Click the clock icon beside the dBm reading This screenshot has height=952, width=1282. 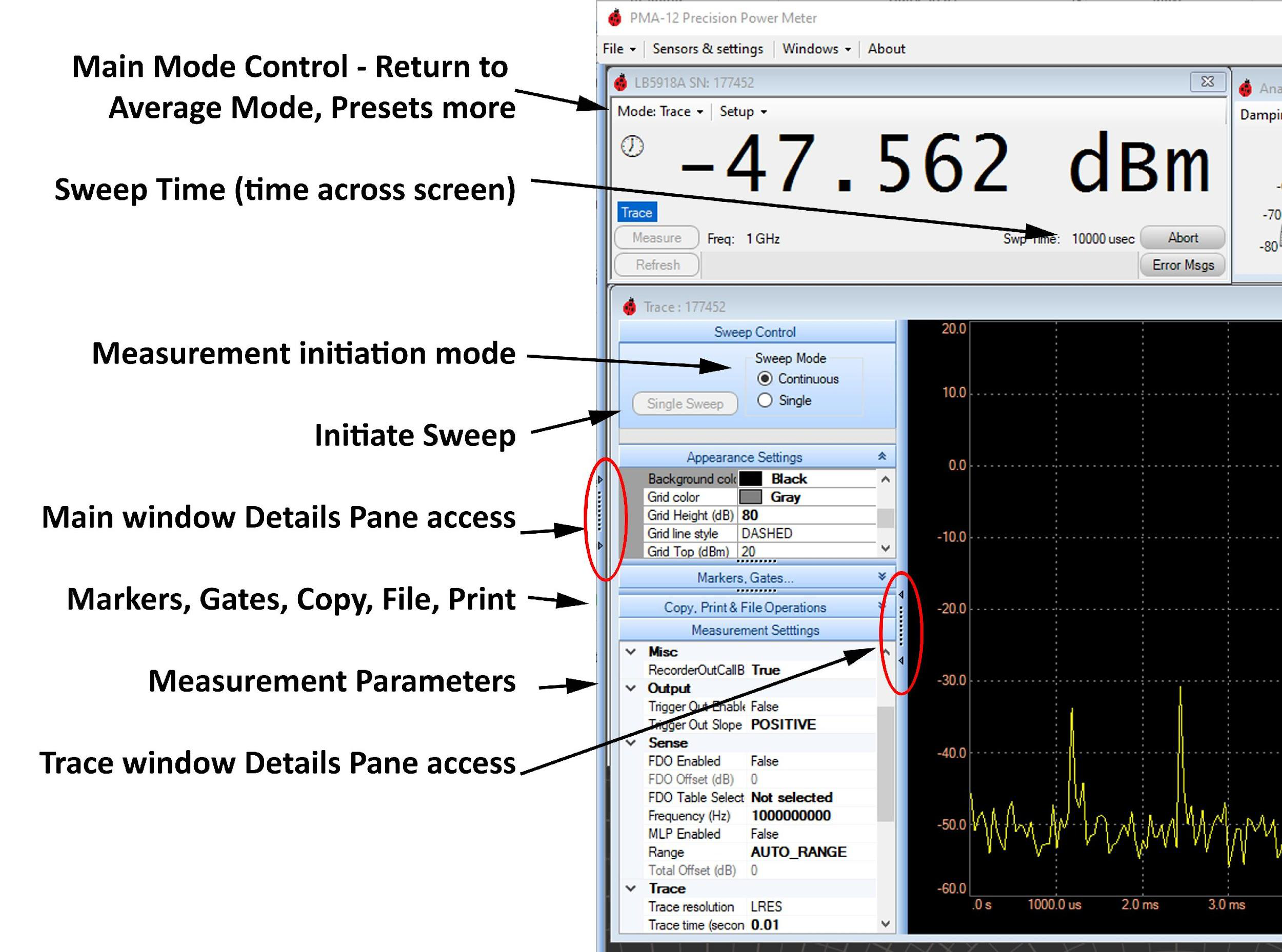point(632,146)
